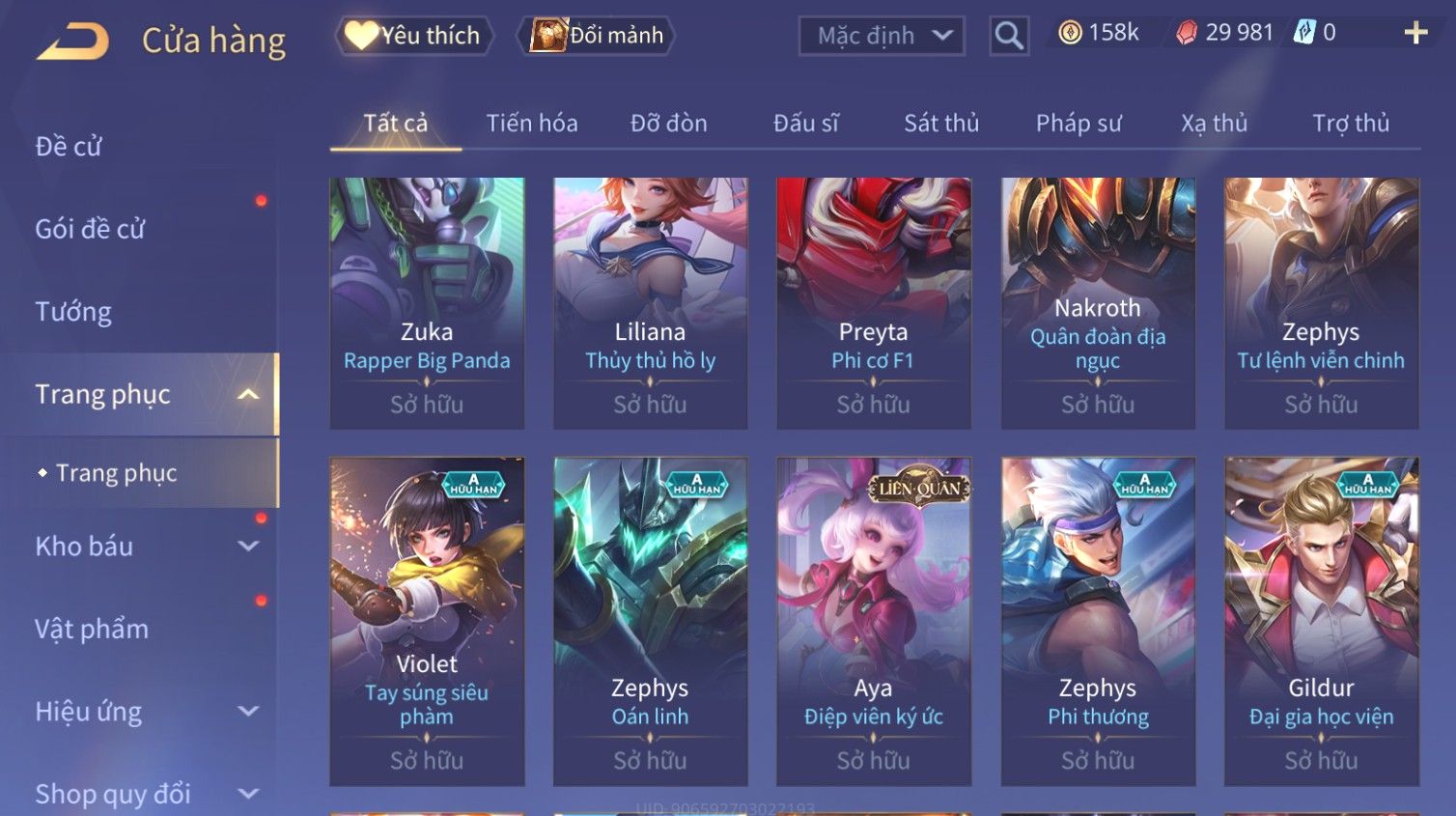The image size is (1456, 816).
Task: Select Zuka Rapper Big Panda skin card
Action: [x=427, y=303]
